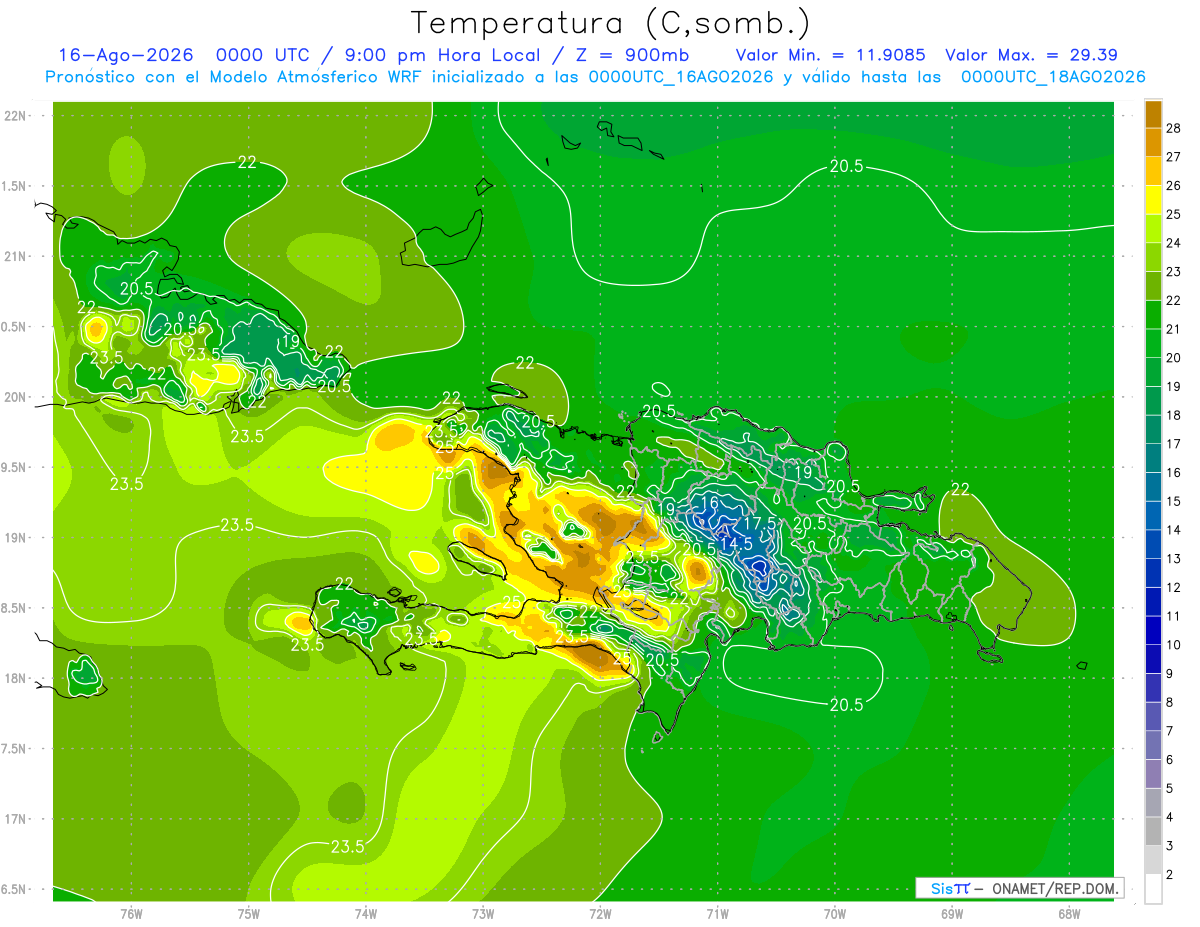Click the gray swatch between 3 and 4
Image resolution: width=1200 pixels, height=927 pixels.
(1153, 832)
